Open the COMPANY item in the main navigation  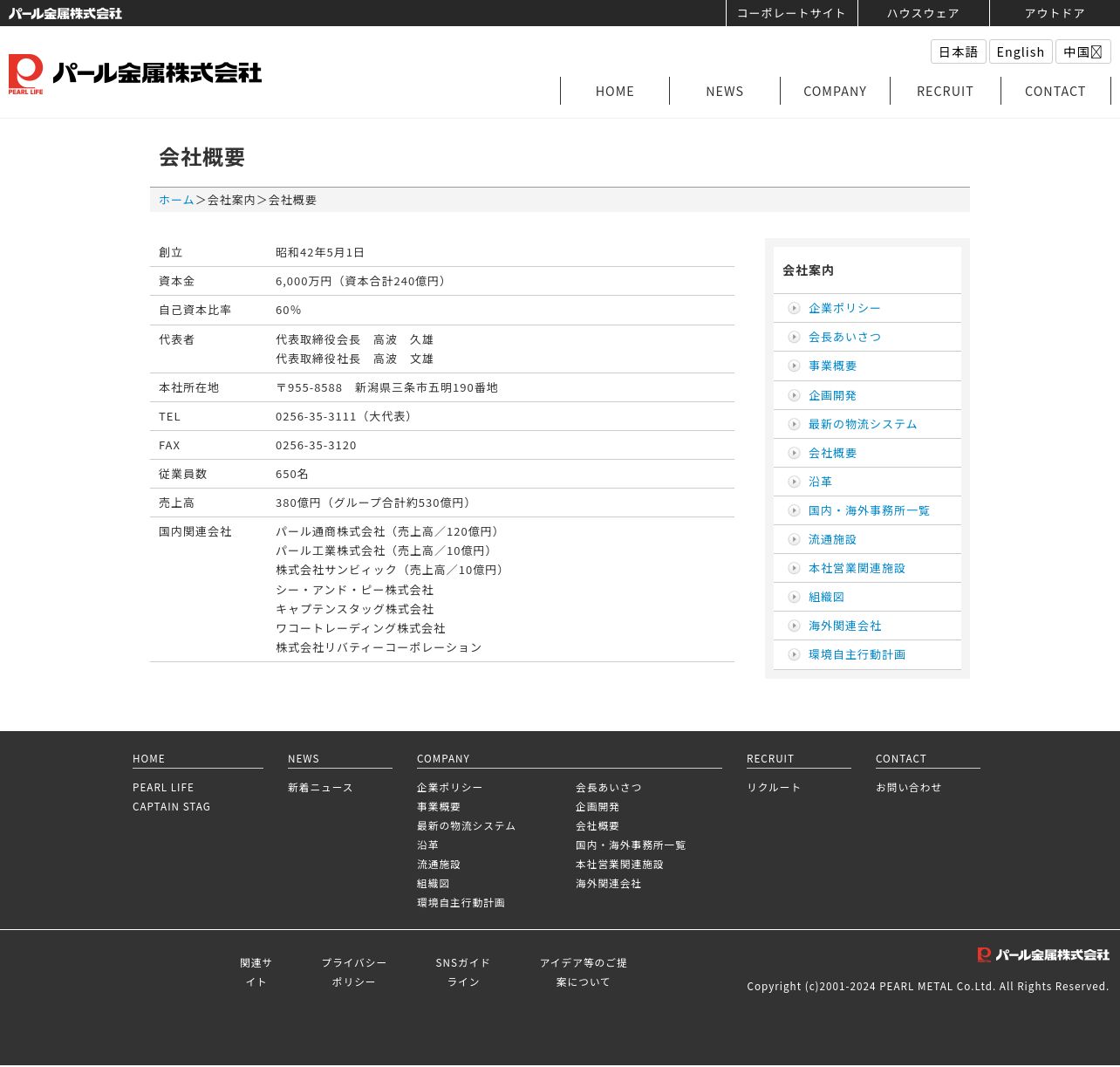click(x=835, y=91)
